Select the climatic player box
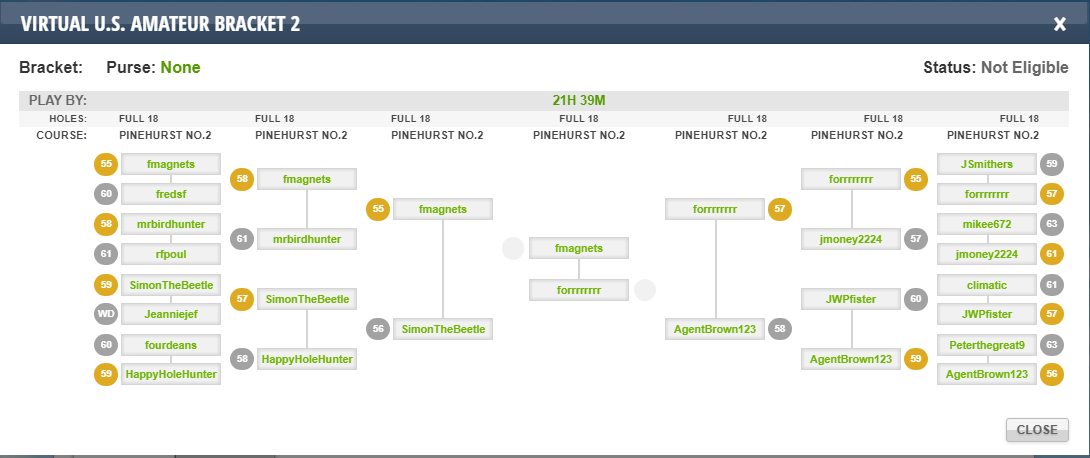This screenshot has width=1090, height=458. point(987,285)
